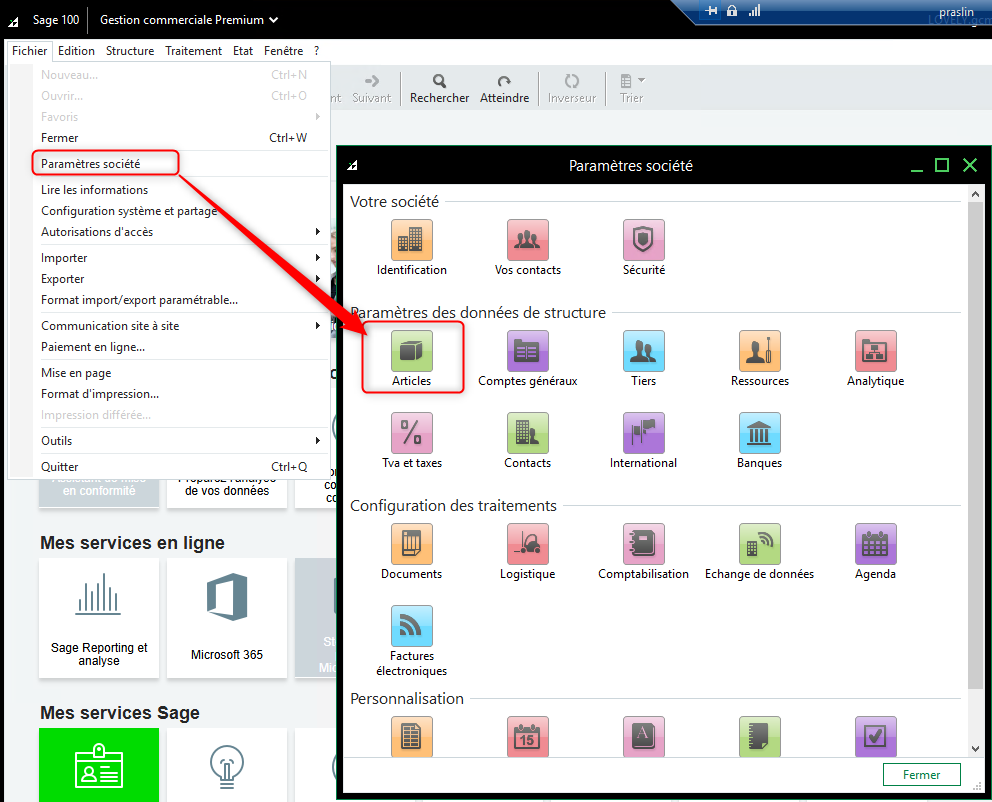Open Vos contacts icon
Viewport: 992px width, 802px height.
528,240
